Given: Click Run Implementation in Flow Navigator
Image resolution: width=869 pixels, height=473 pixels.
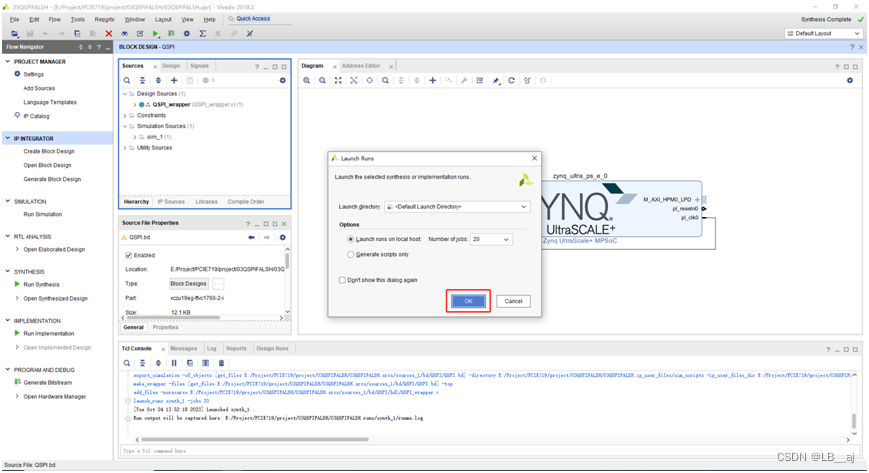Looking at the screenshot, I should coord(49,334).
